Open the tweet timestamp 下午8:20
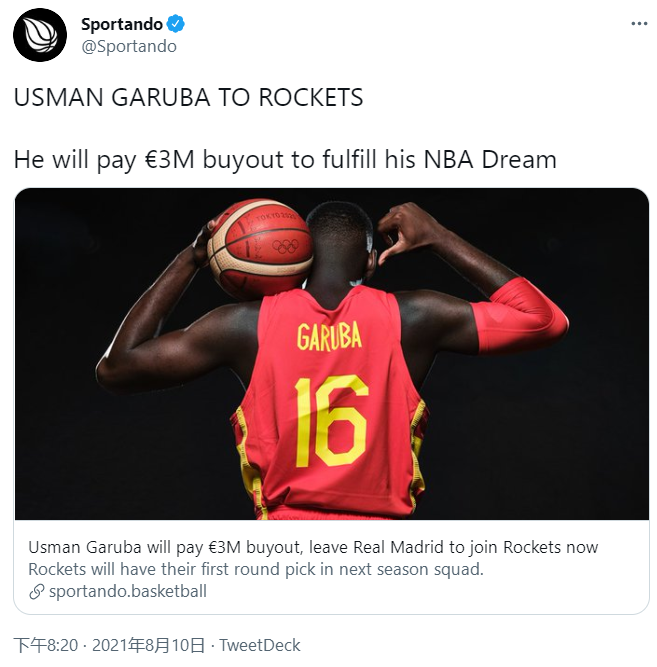The height and width of the screenshot is (667, 657). 46,645
